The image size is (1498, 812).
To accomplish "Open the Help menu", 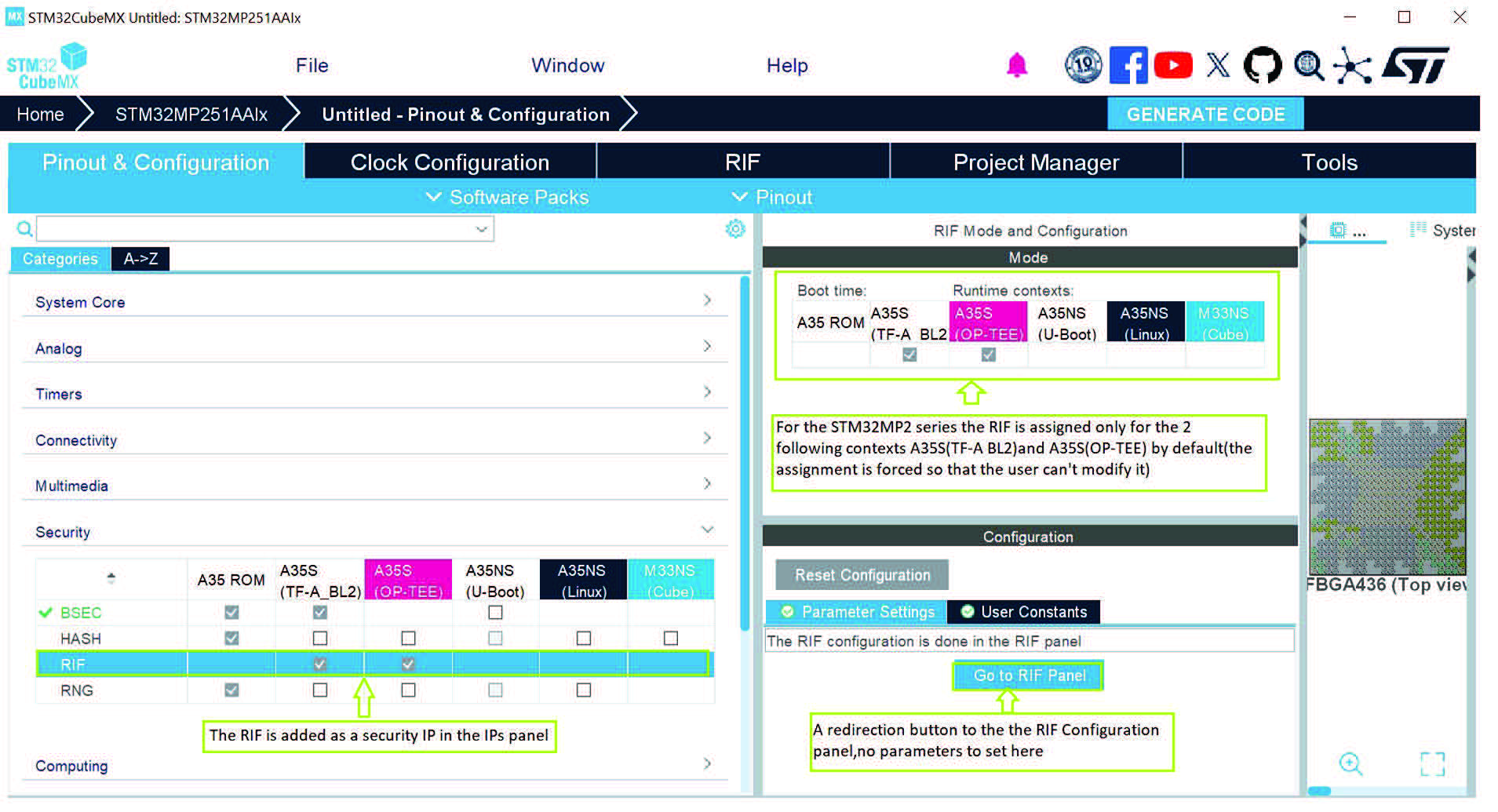I will [x=787, y=66].
